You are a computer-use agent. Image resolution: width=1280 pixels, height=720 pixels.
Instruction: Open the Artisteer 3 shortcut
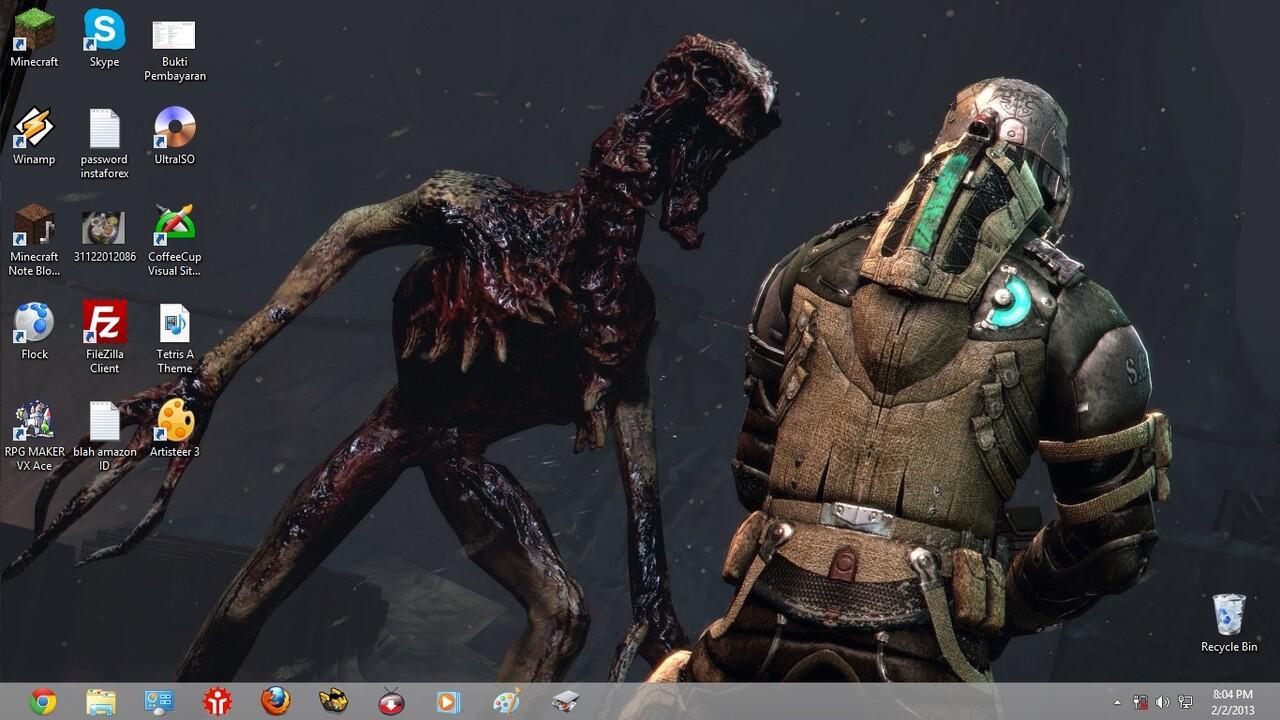click(x=174, y=420)
